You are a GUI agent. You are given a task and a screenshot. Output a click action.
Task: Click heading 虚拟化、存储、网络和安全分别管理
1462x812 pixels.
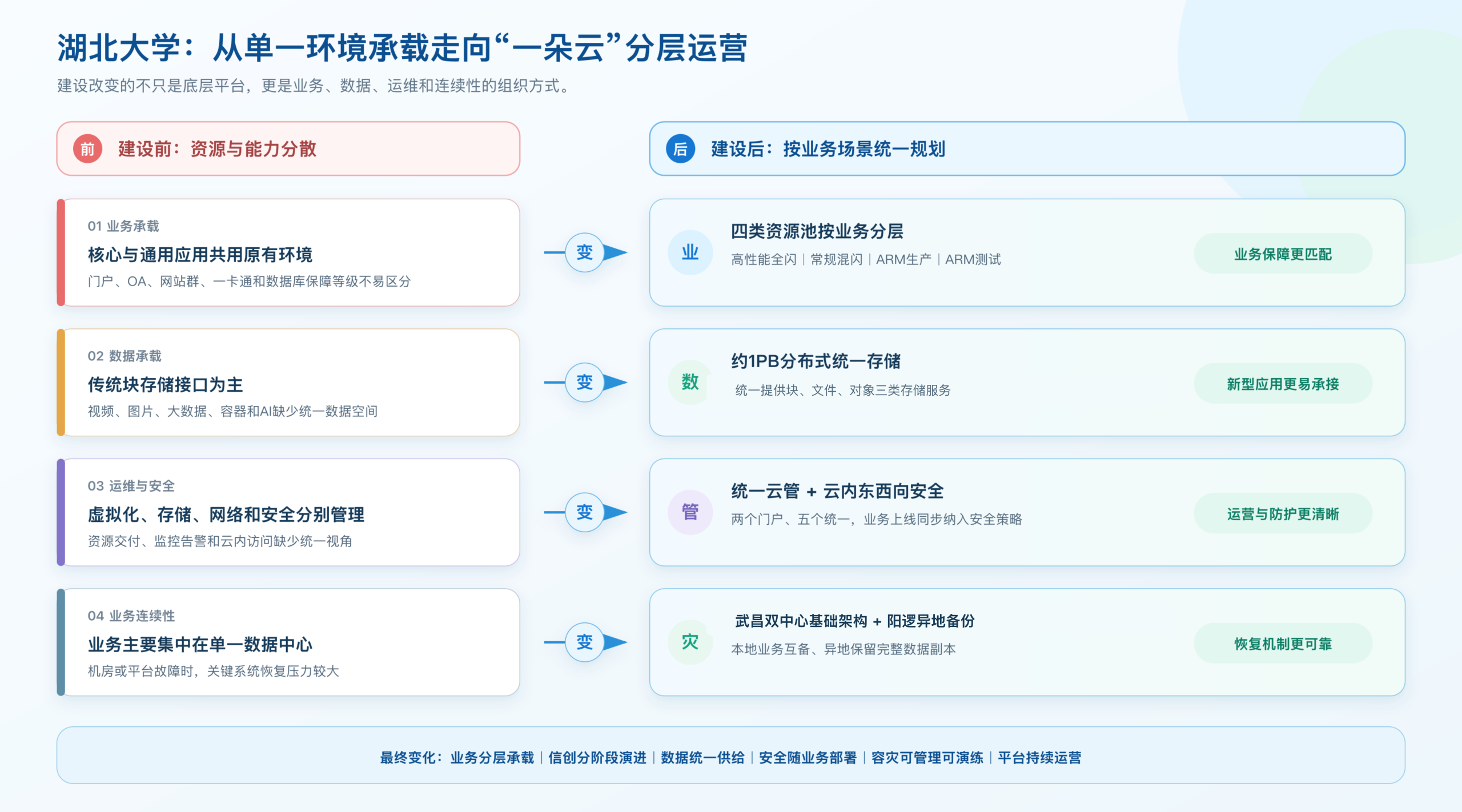[x=226, y=514]
